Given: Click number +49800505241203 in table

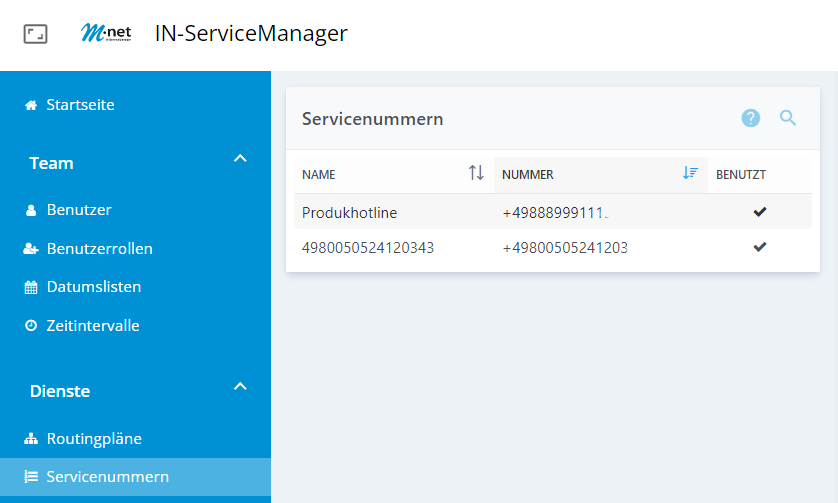Looking at the screenshot, I should 564,248.
